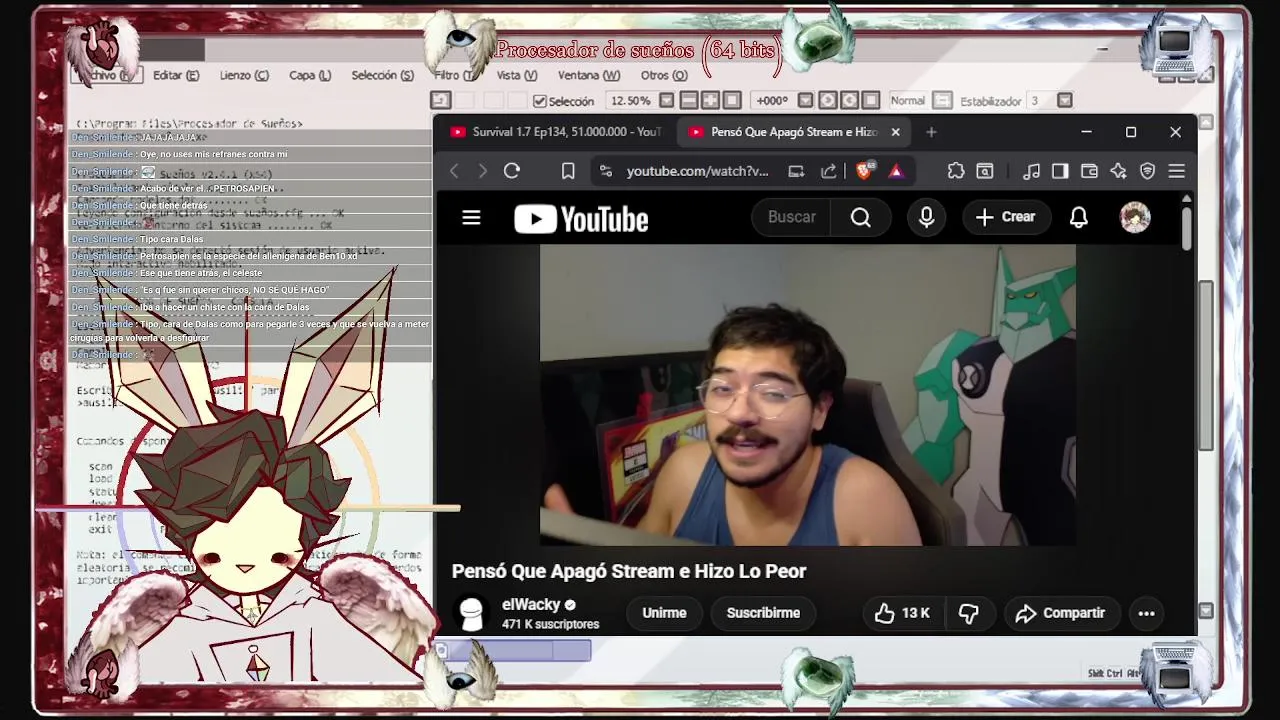The height and width of the screenshot is (720, 1280).
Task: Expand the +000° rotation dropdown arrow
Action: 805,100
